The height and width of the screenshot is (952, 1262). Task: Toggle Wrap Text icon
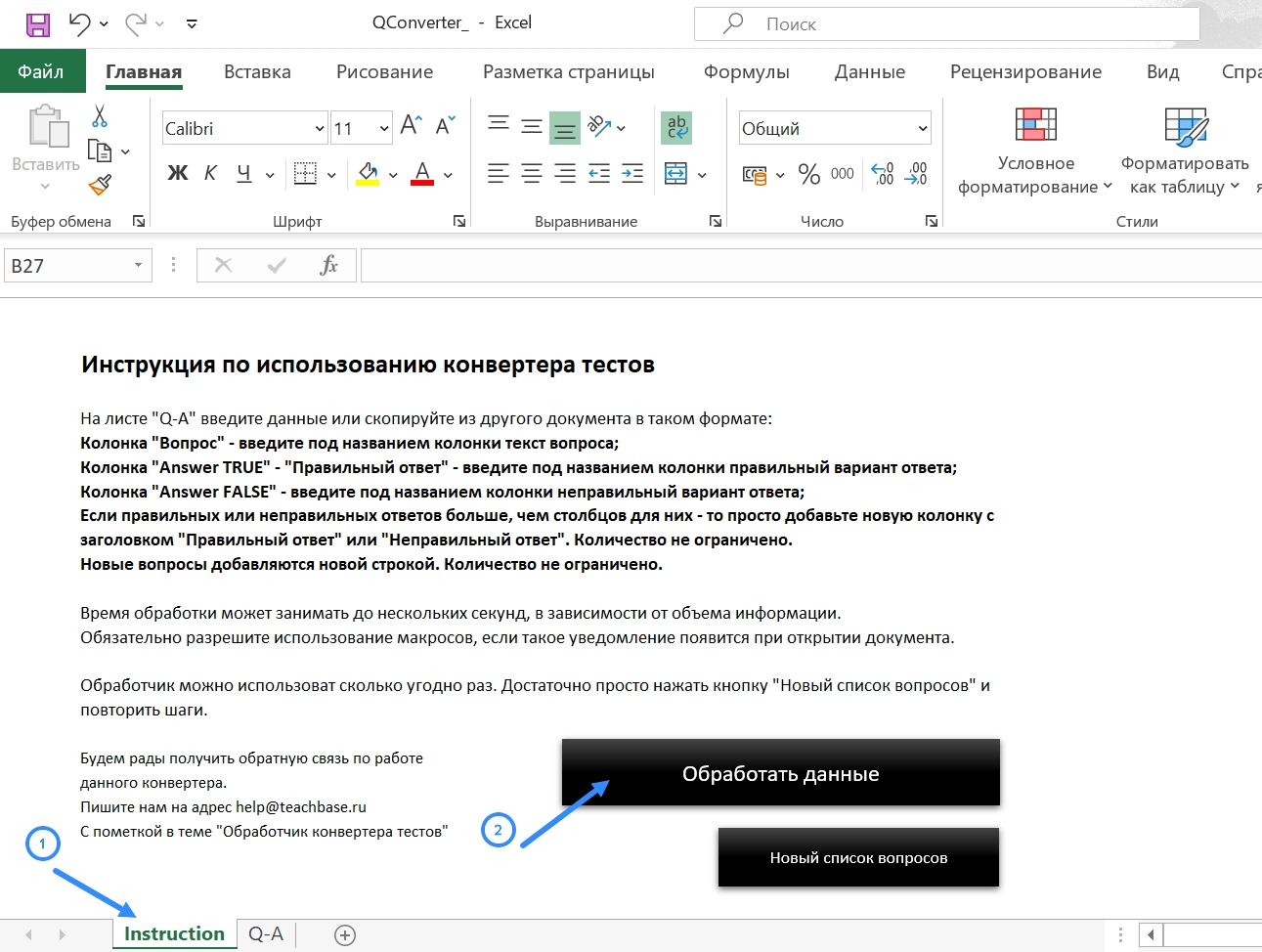(676, 127)
